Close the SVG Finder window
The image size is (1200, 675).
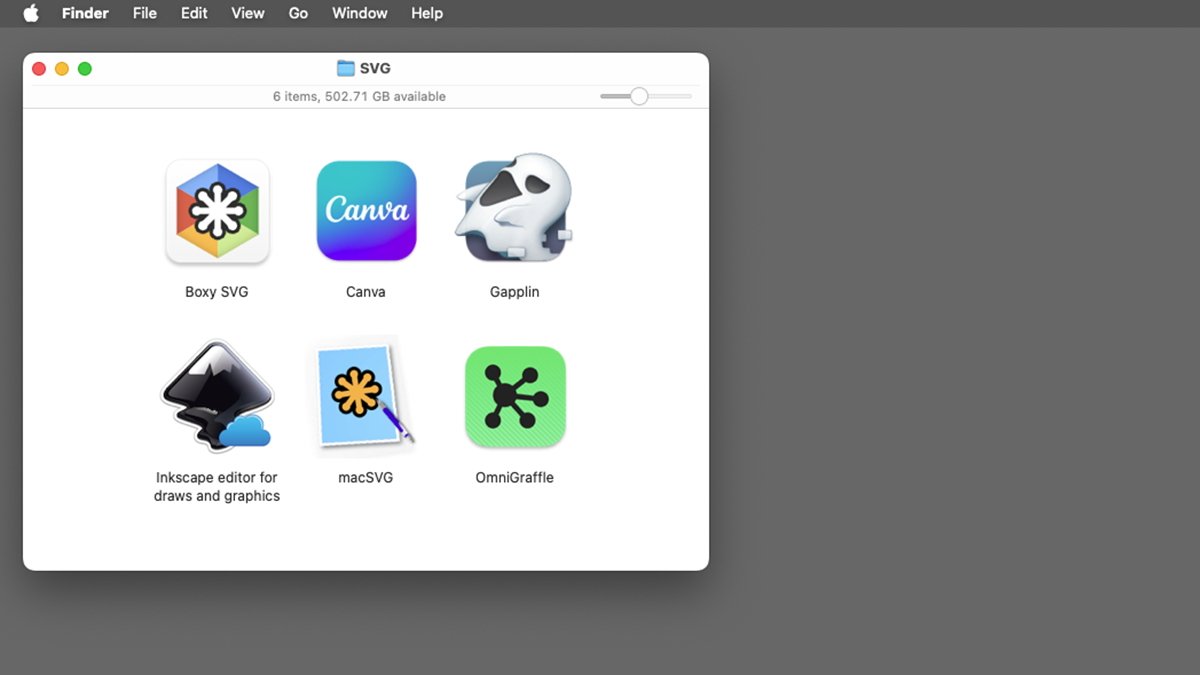pyautogui.click(x=39, y=69)
